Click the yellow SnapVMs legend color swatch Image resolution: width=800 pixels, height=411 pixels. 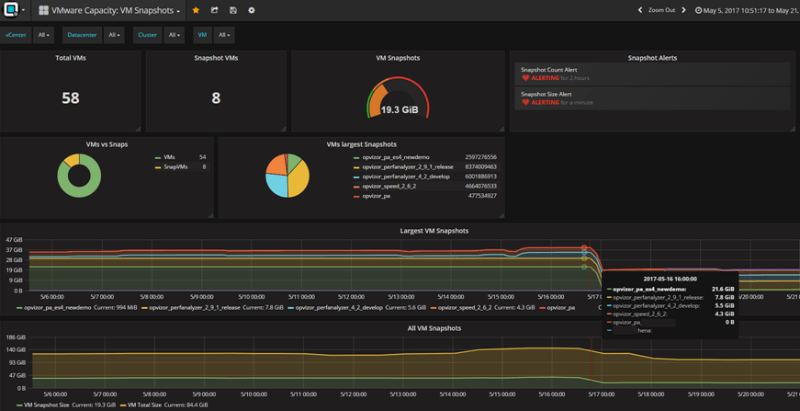click(157, 167)
